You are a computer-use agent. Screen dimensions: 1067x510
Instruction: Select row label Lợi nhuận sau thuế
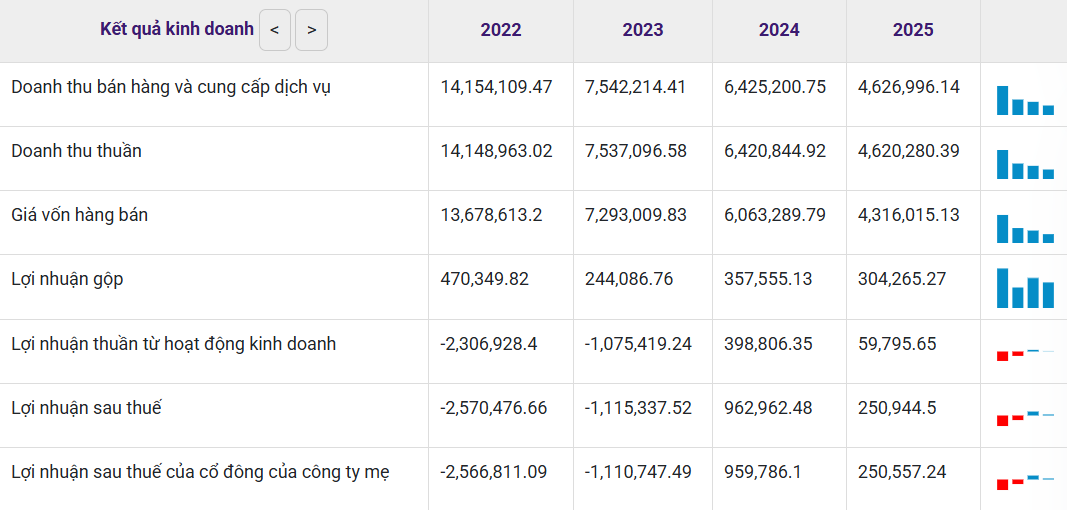pyautogui.click(x=86, y=408)
